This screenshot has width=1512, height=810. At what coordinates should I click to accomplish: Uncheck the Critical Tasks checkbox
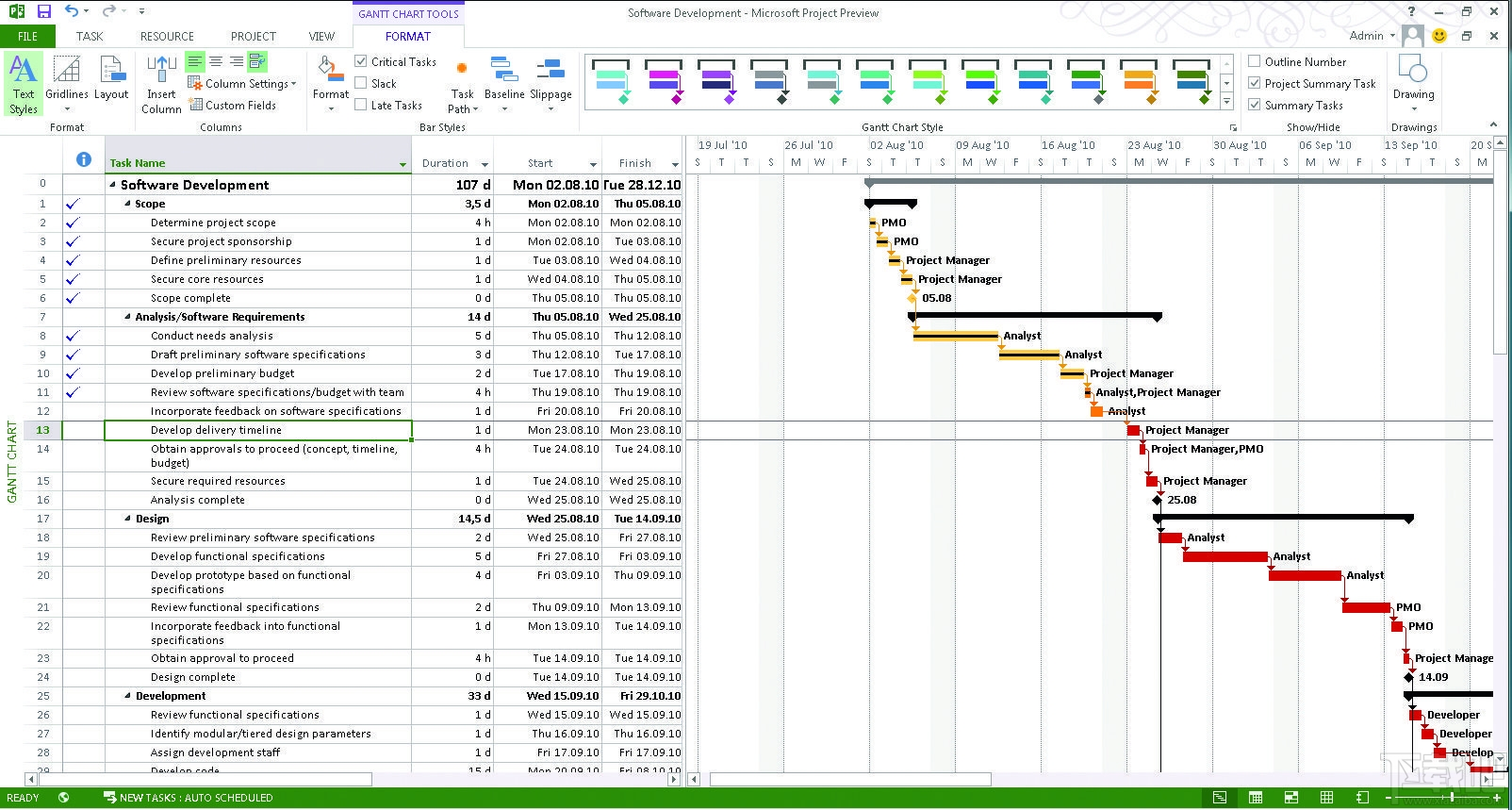pyautogui.click(x=361, y=61)
